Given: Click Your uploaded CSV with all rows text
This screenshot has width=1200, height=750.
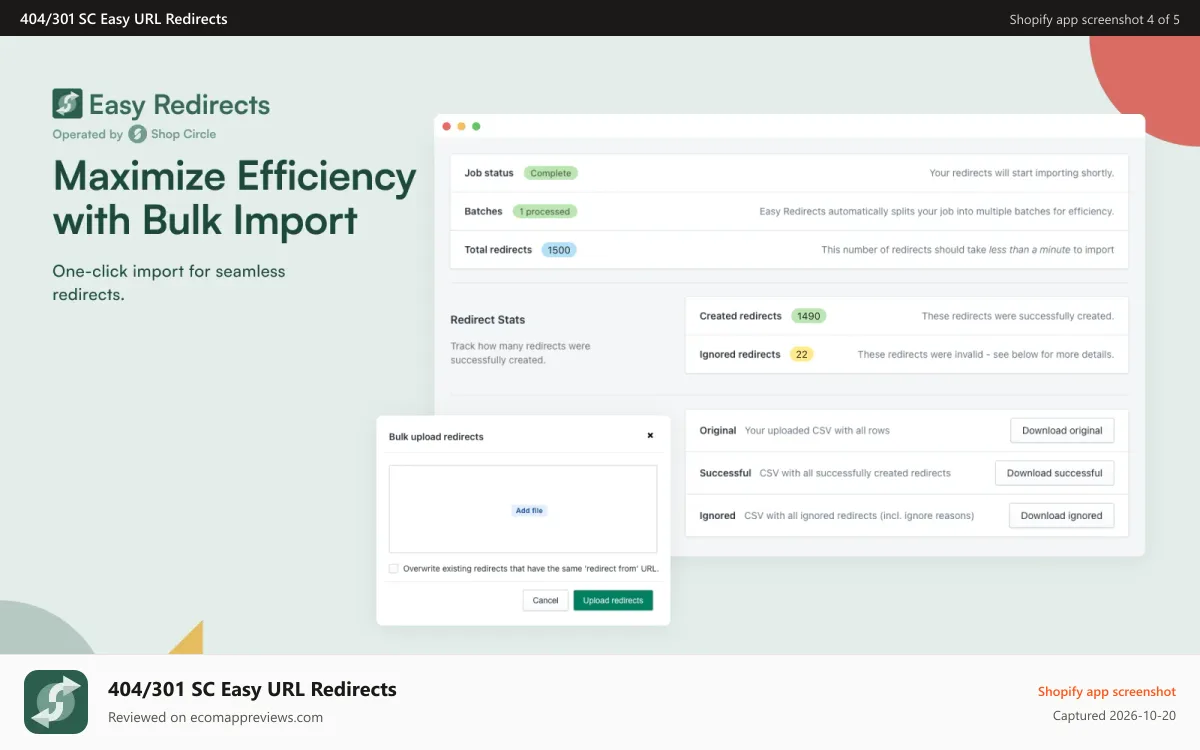Looking at the screenshot, I should (817, 431).
